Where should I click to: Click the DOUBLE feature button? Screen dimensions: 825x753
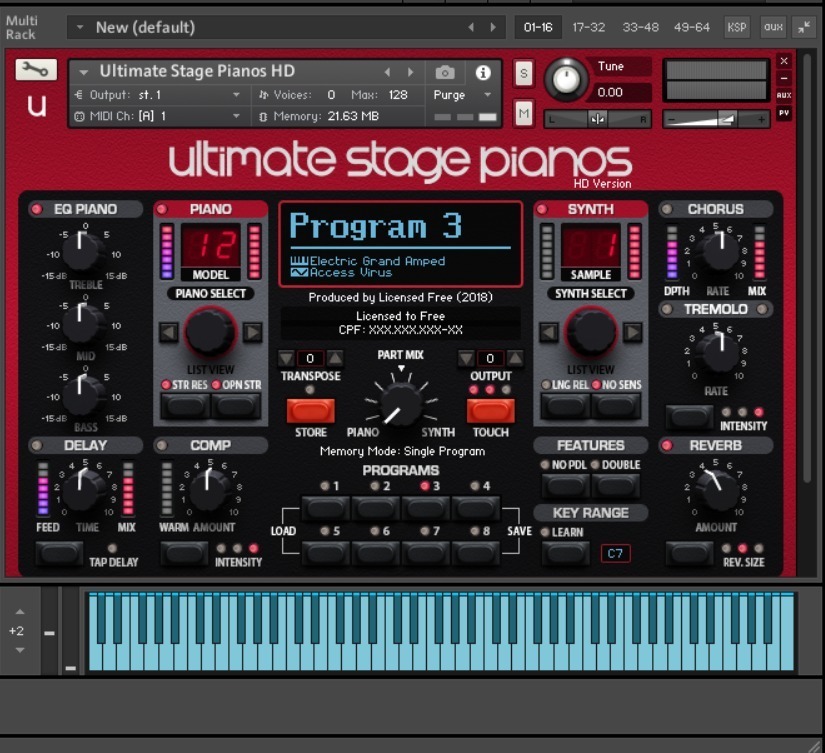tap(616, 485)
